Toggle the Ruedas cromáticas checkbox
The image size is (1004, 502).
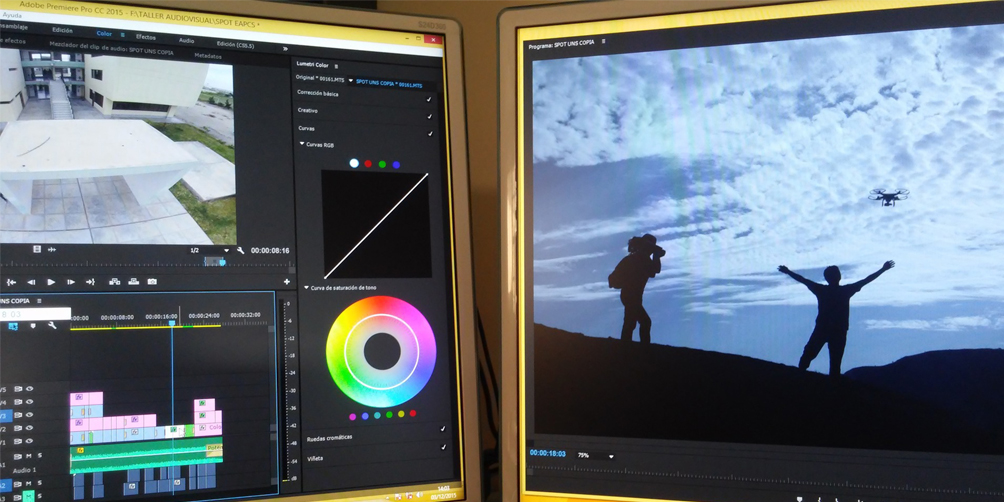click(x=443, y=429)
